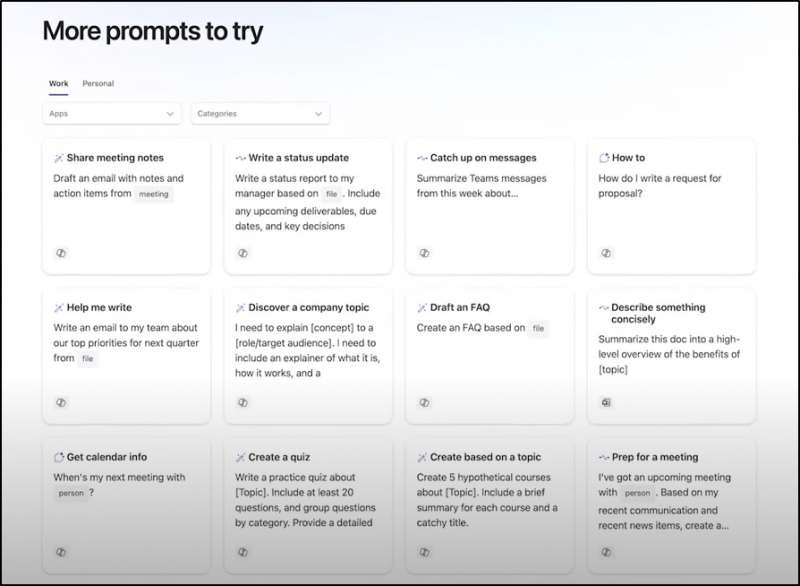Click the Copilot icon in Catch up on messages card
Screen dimensions: 800x586
pyautogui.click(x=424, y=253)
